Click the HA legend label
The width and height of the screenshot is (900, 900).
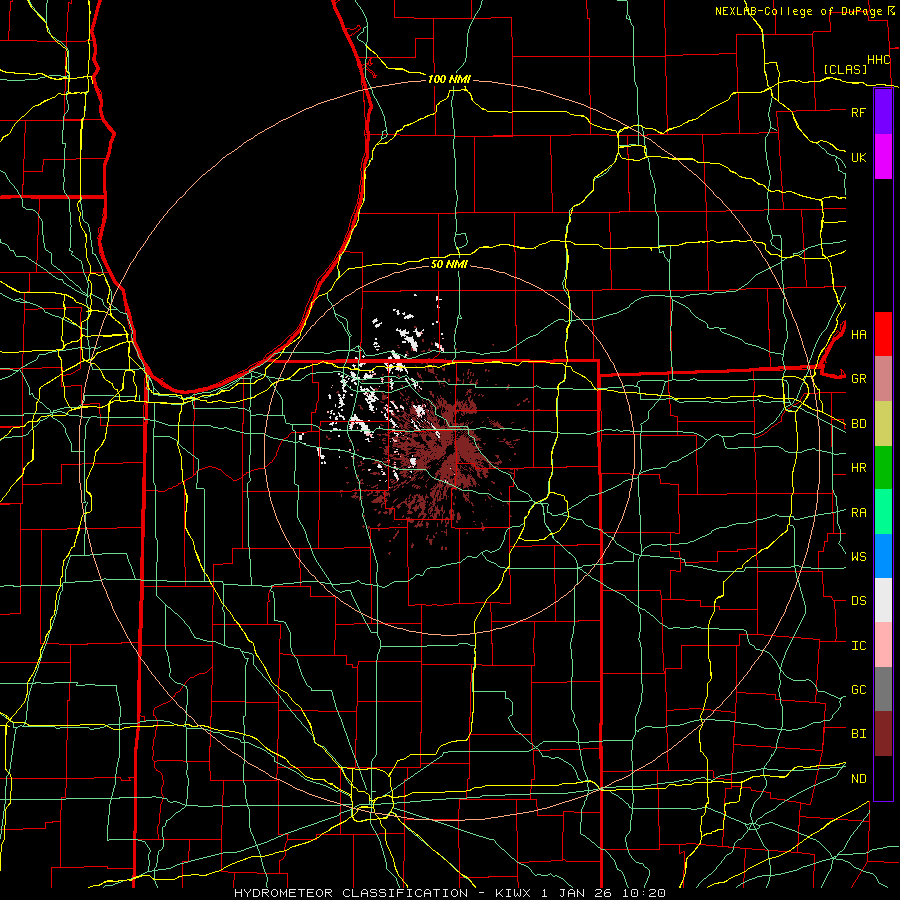tap(858, 335)
